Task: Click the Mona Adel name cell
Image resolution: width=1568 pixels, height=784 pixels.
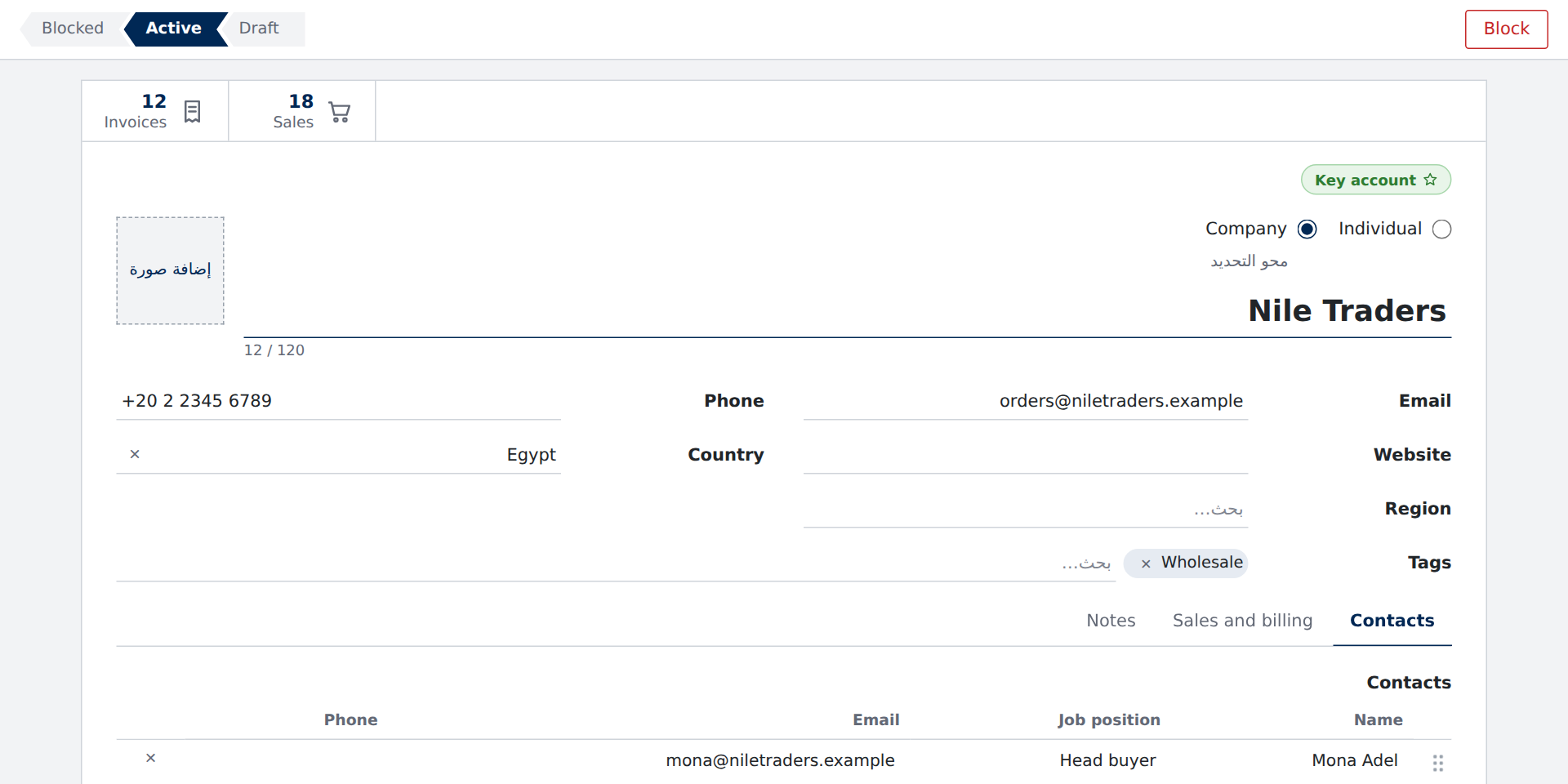Action: tap(1355, 760)
